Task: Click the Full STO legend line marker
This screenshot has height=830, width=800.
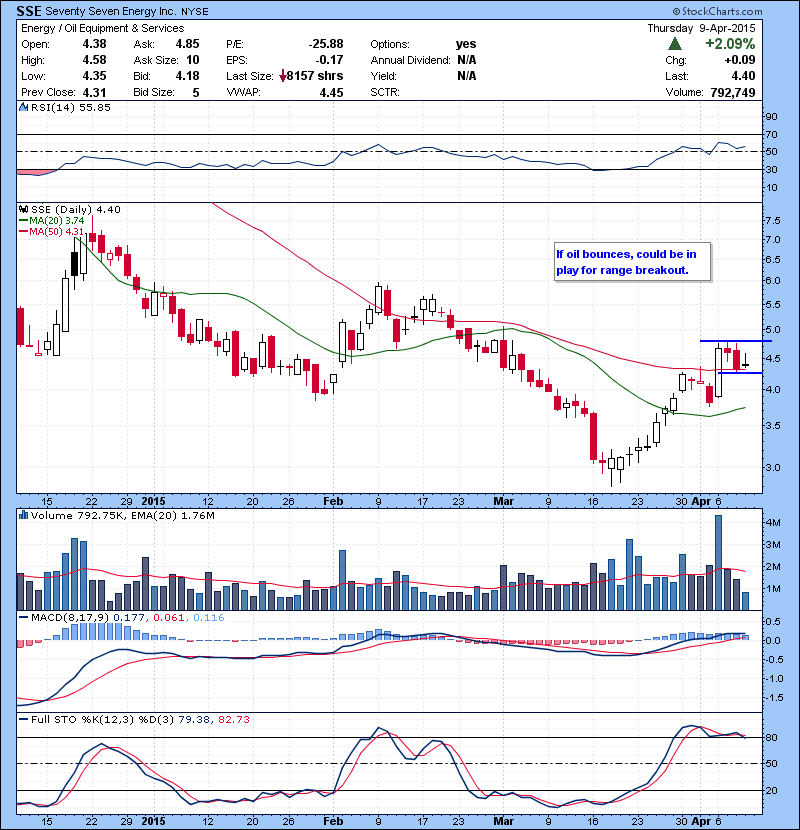Action: (x=23, y=719)
